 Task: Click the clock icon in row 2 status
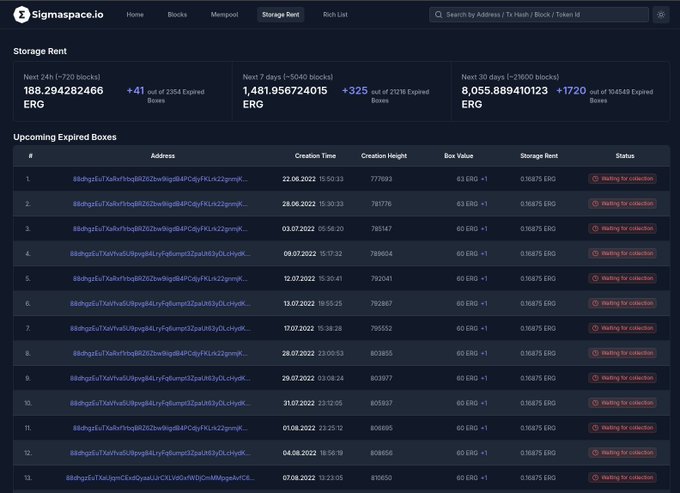[x=595, y=203]
